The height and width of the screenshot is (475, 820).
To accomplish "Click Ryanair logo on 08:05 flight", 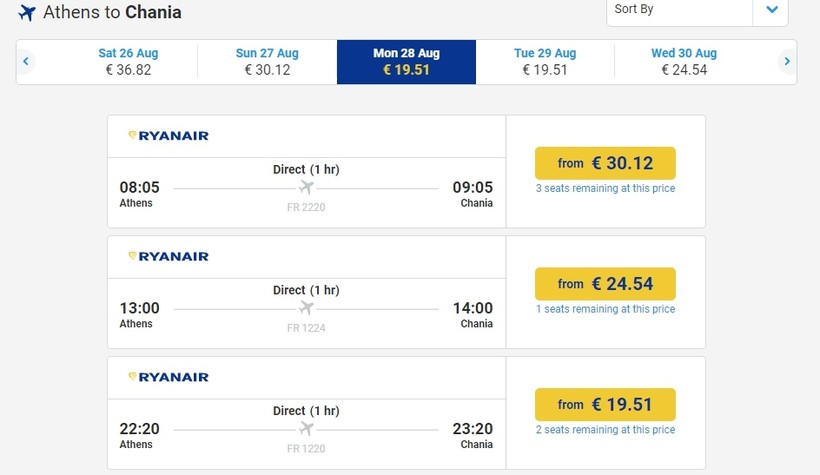I will tap(168, 135).
